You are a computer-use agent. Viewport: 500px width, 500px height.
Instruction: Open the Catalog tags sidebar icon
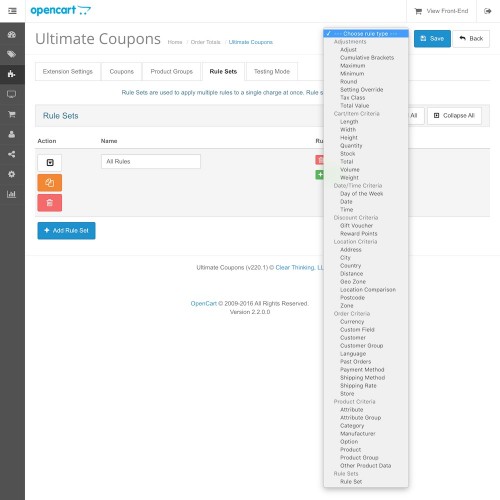[12, 54]
